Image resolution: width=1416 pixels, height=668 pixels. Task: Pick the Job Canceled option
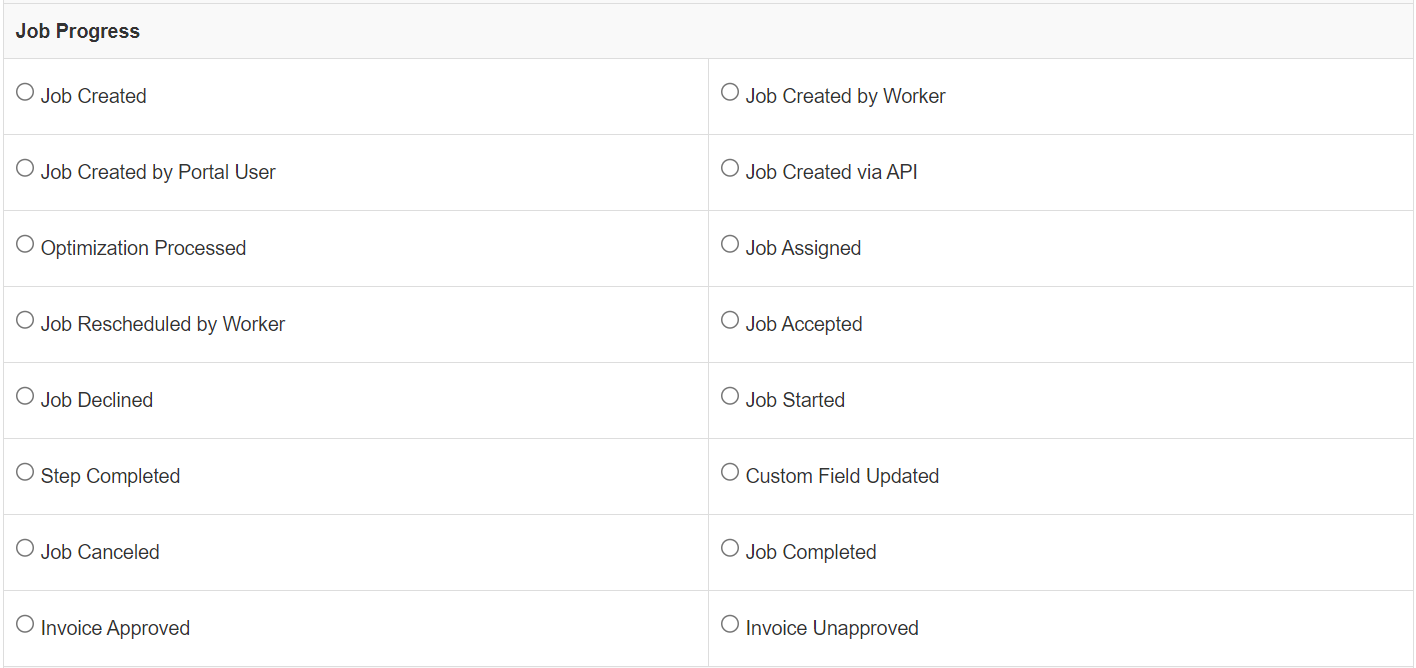click(x=25, y=547)
